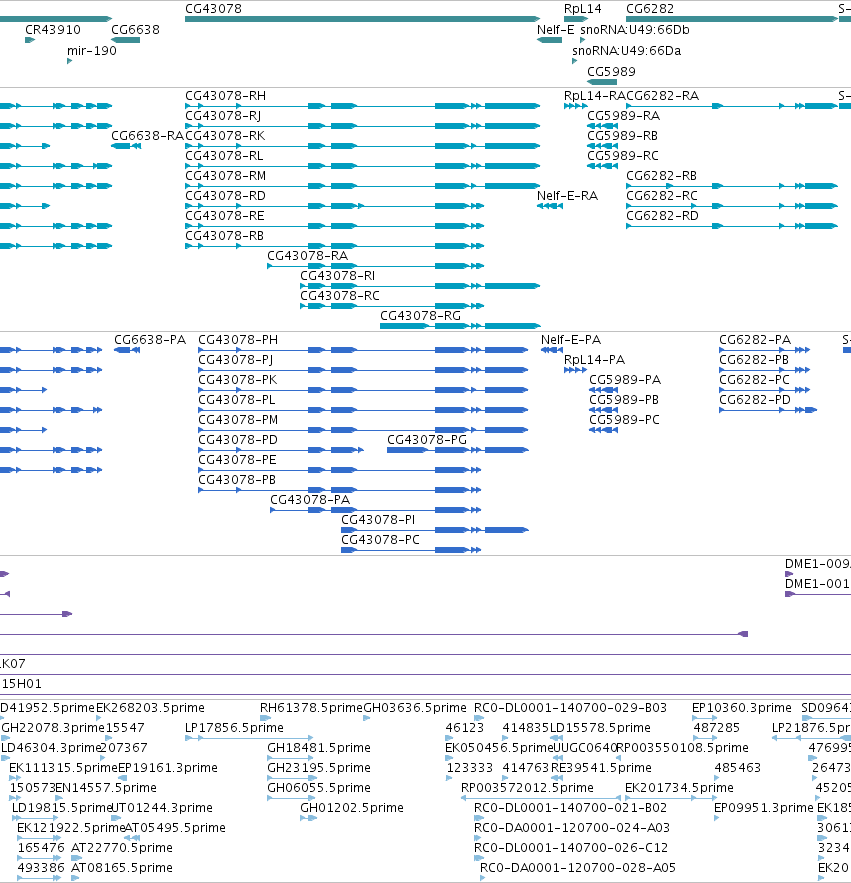Select the CG6282-PA protein label
The width and height of the screenshot is (851, 883).
coord(755,340)
